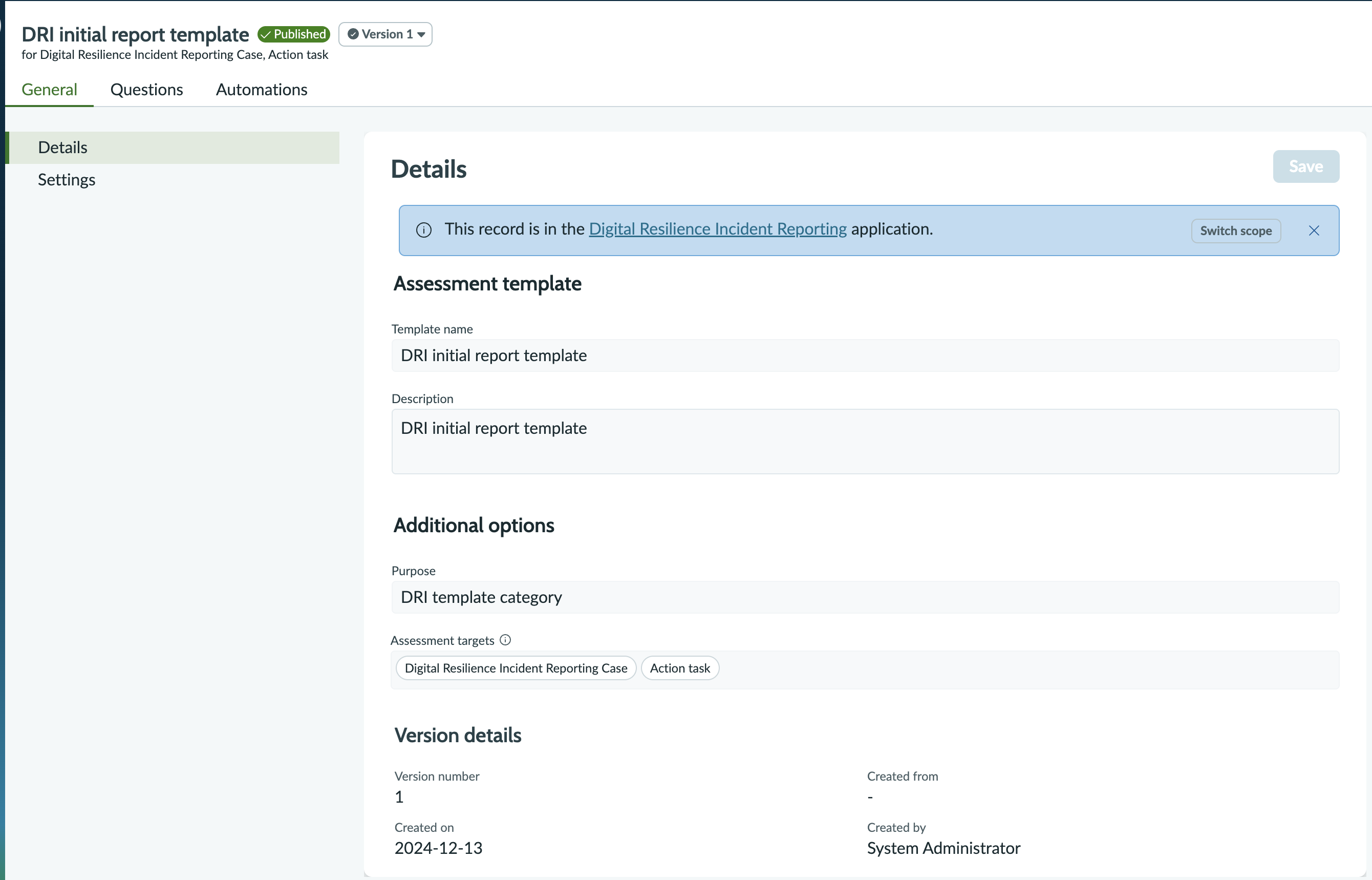Screen dimensions: 1372x880
Task: Click into the Description text area
Action: pyautogui.click(x=865, y=441)
